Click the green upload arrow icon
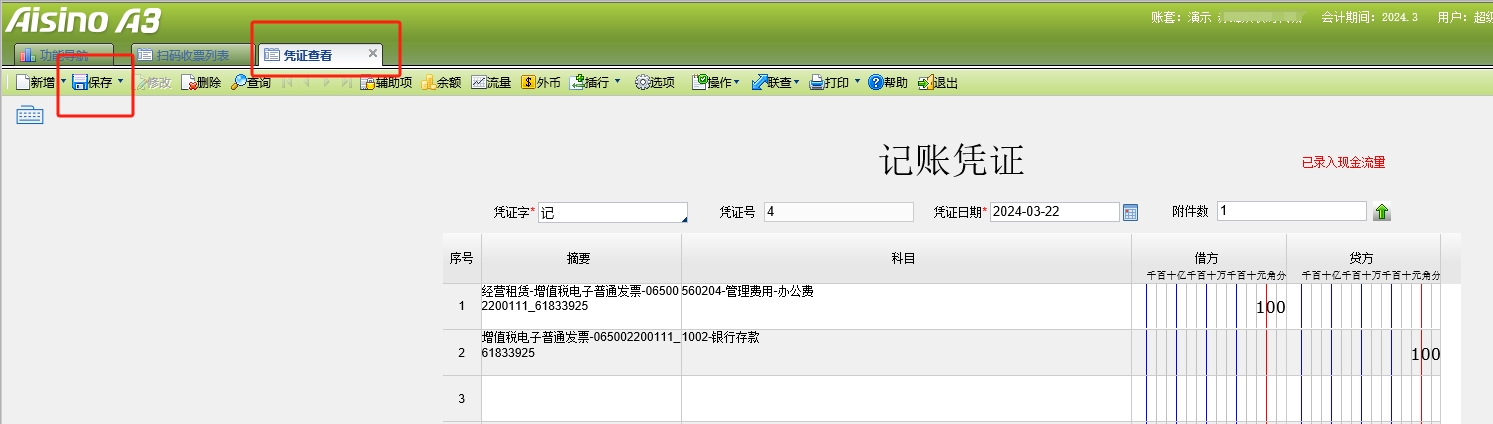The height and width of the screenshot is (424, 1493). 1382,212
